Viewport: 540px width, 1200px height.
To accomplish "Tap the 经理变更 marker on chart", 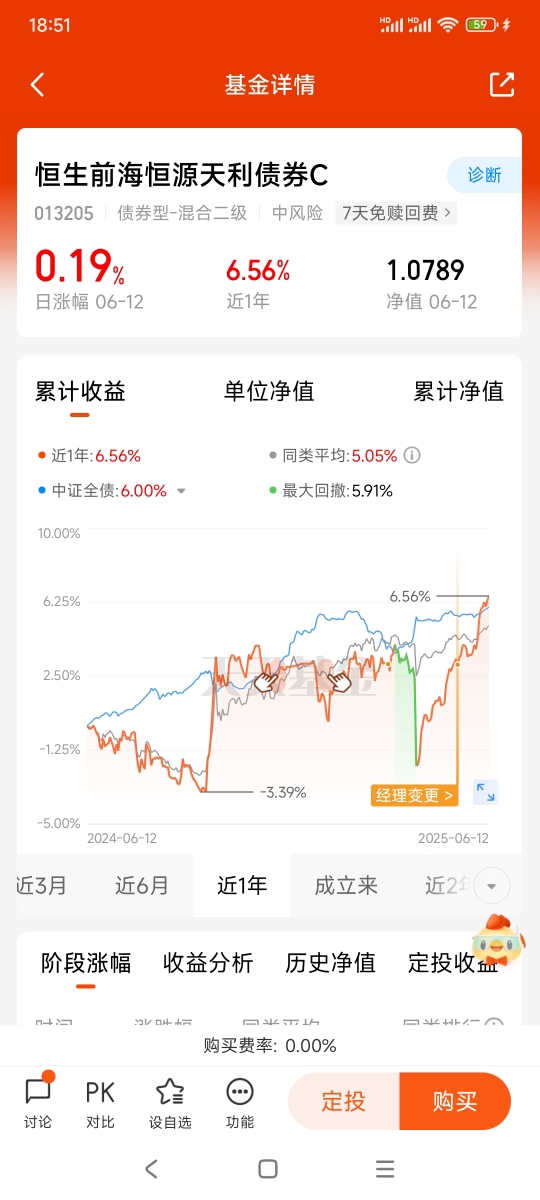I will 414,796.
